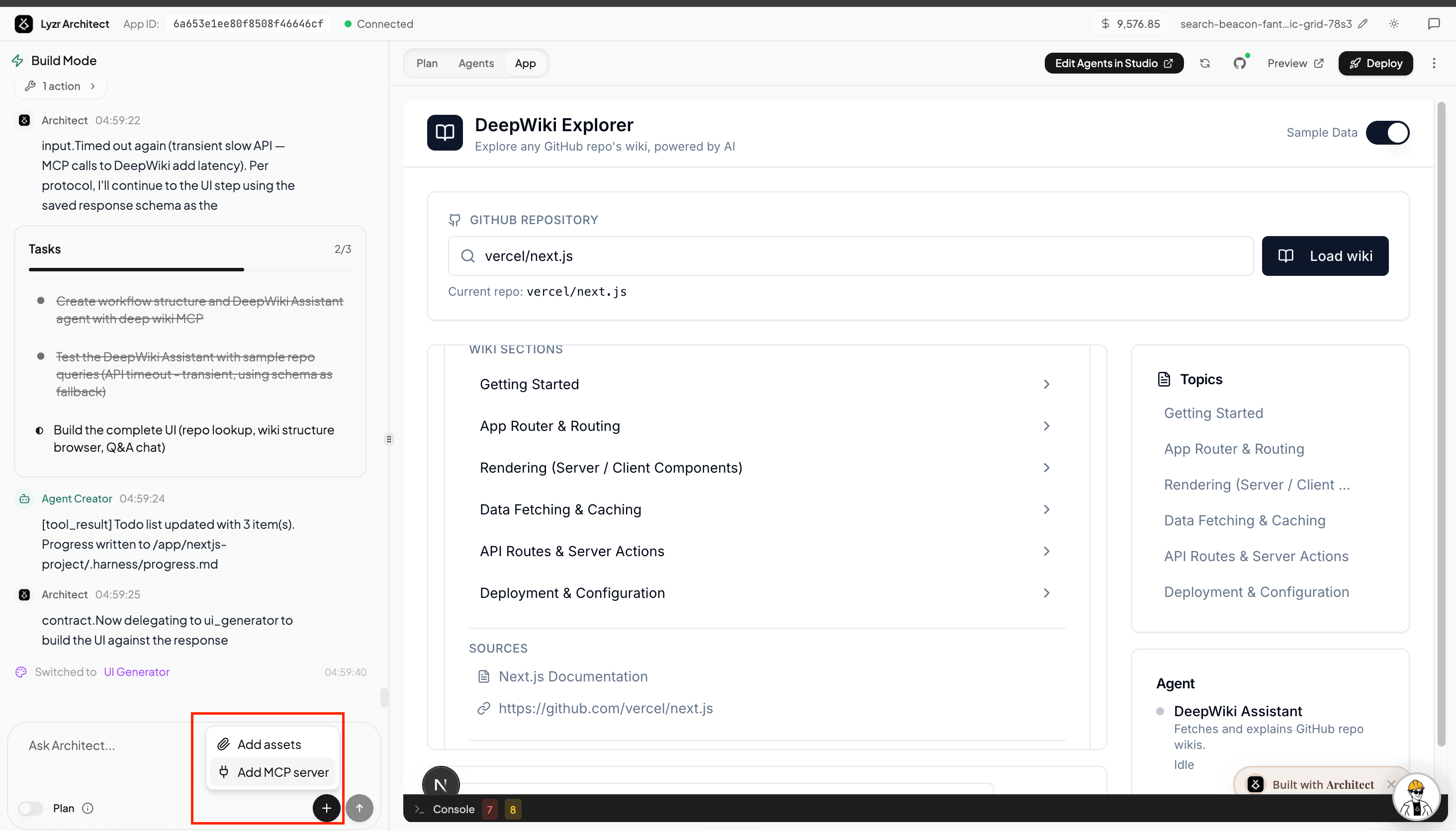Toggle the Plan mode switch
This screenshot has height=831, width=1456.
(31, 808)
